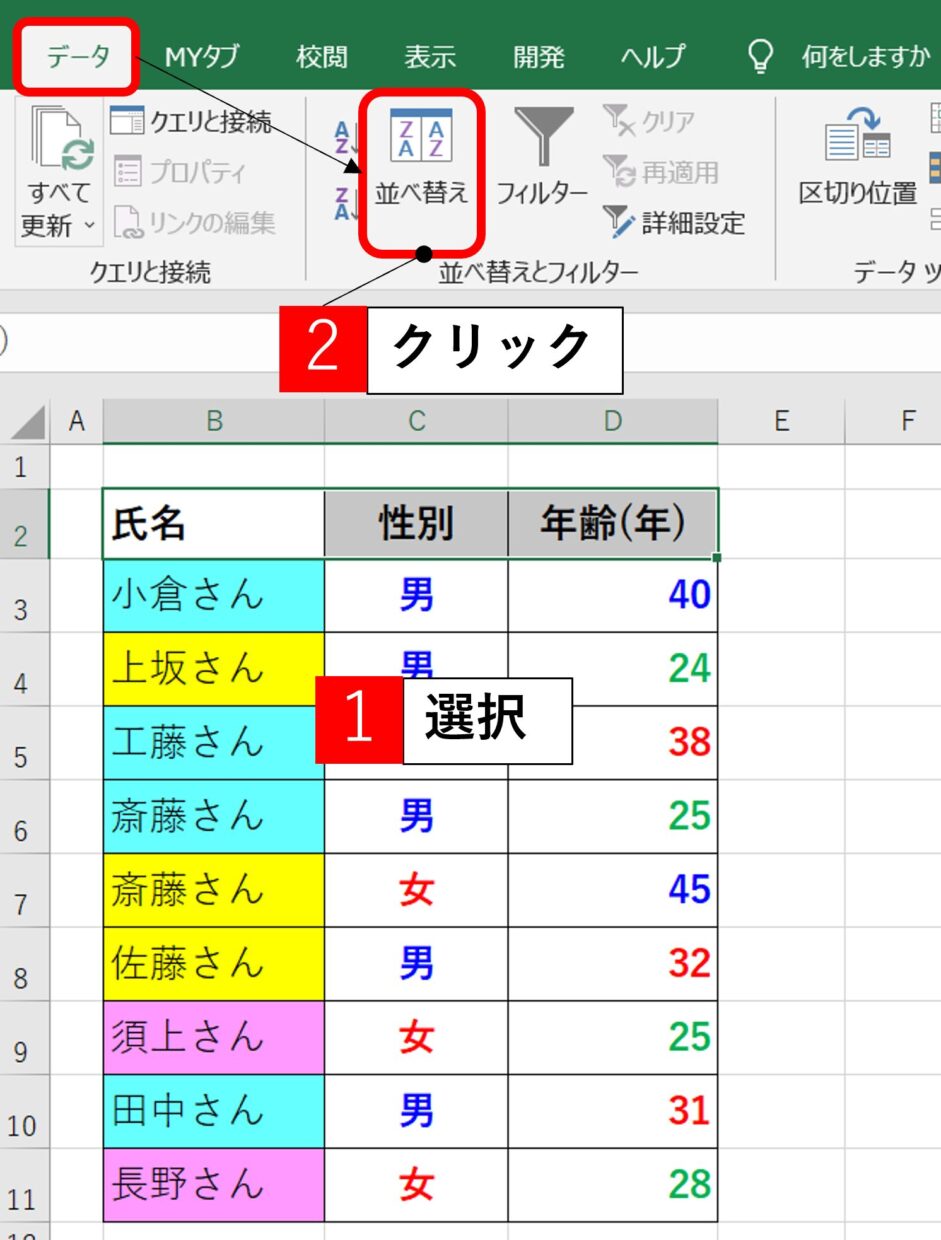Click the age cell showing 45
The height and width of the screenshot is (1240, 941).
coord(613,890)
